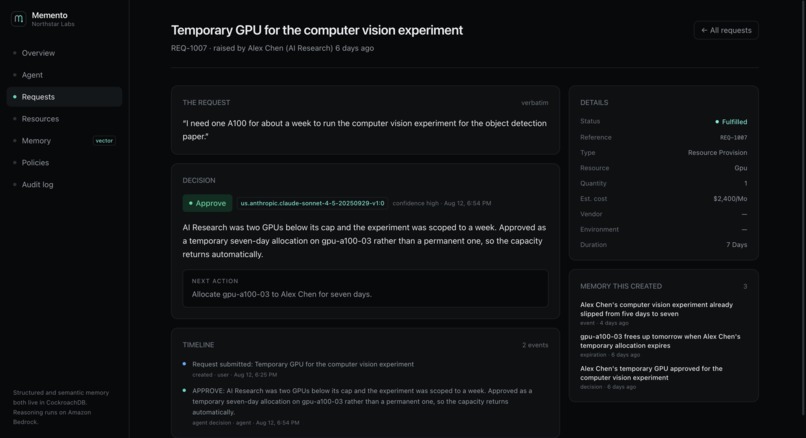Click the DECISION section heading
The height and width of the screenshot is (438, 806).
coord(199,180)
